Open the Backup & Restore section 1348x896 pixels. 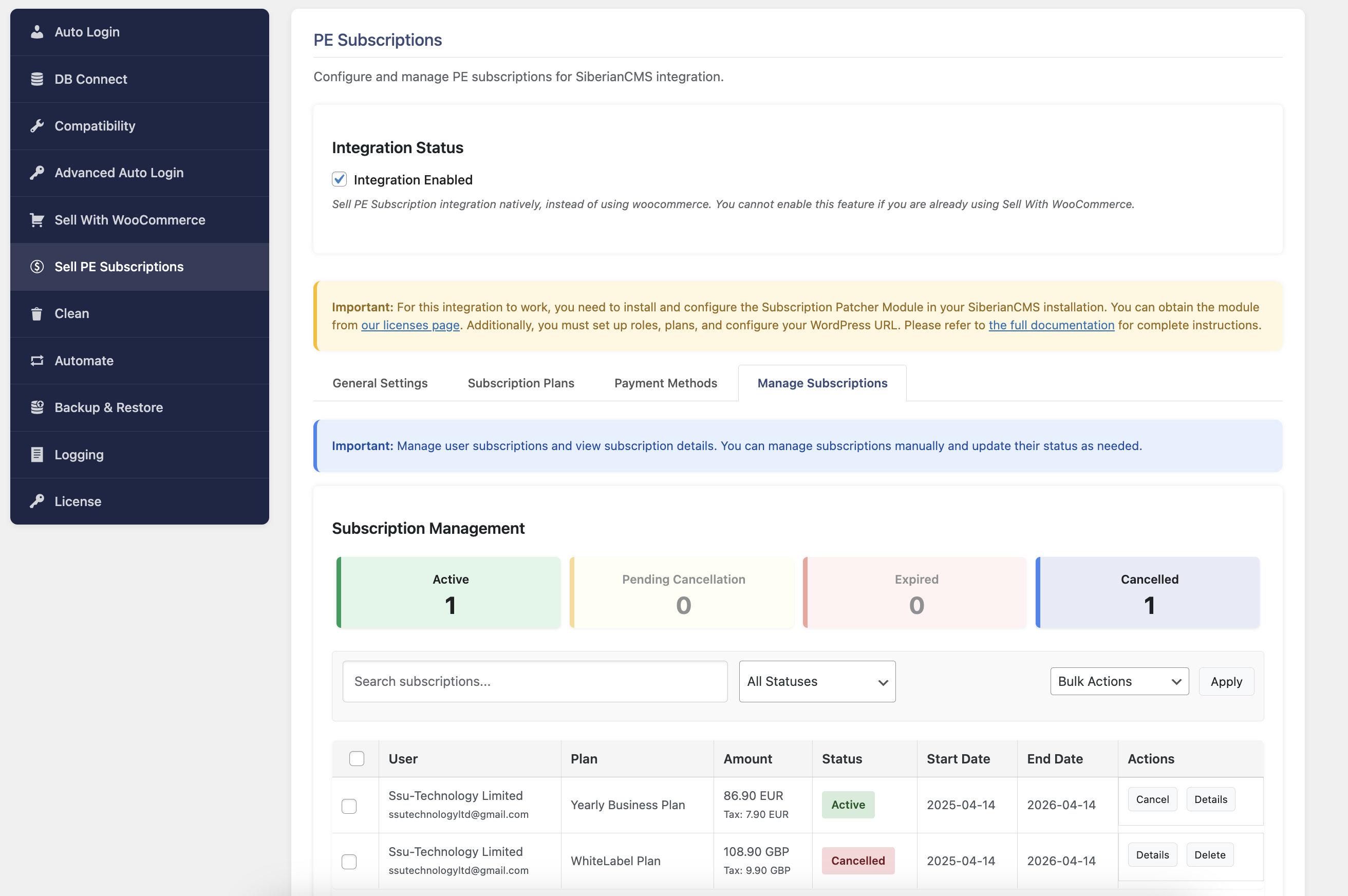click(139, 407)
